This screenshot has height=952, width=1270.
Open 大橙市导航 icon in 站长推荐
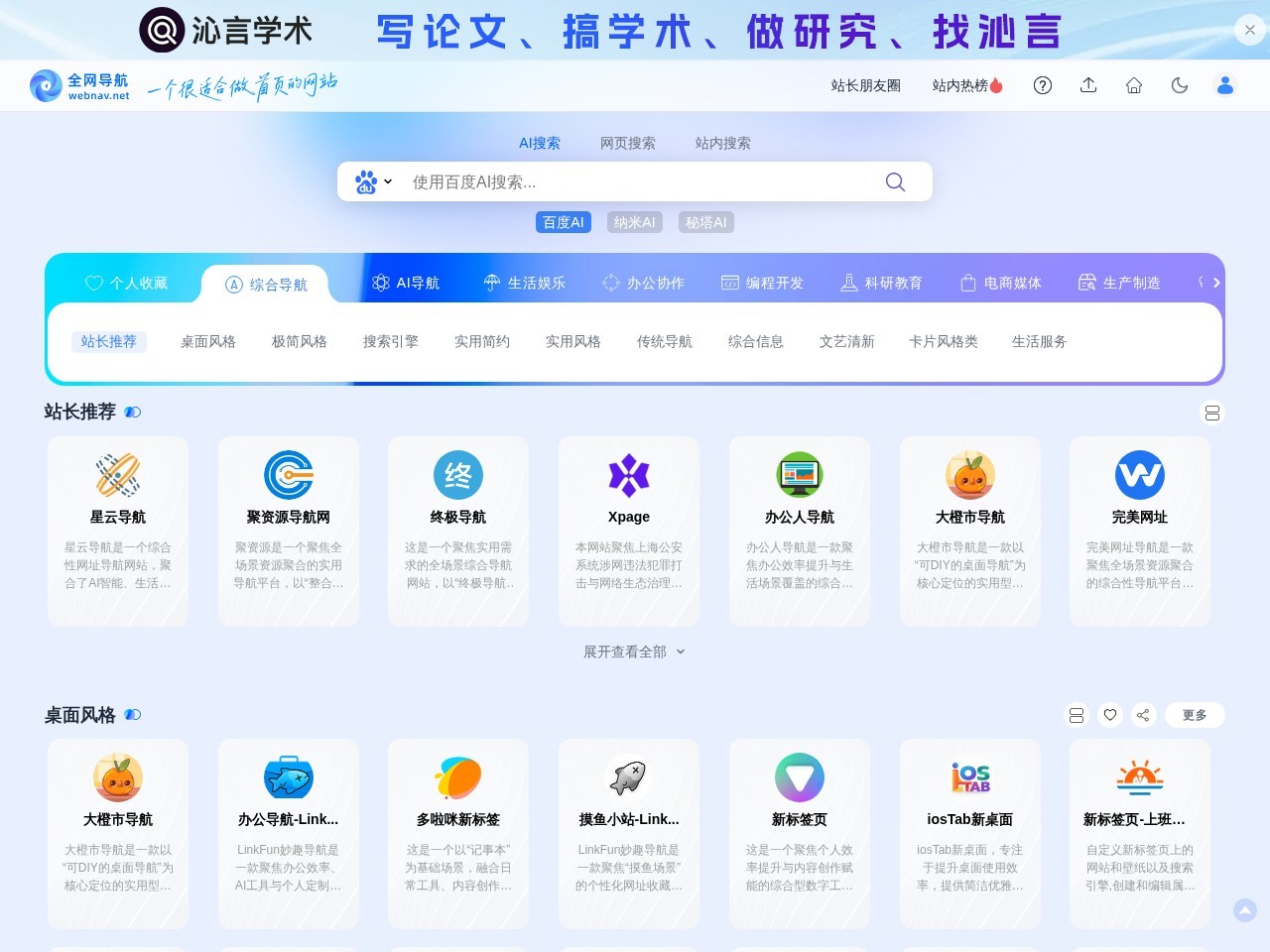(970, 475)
